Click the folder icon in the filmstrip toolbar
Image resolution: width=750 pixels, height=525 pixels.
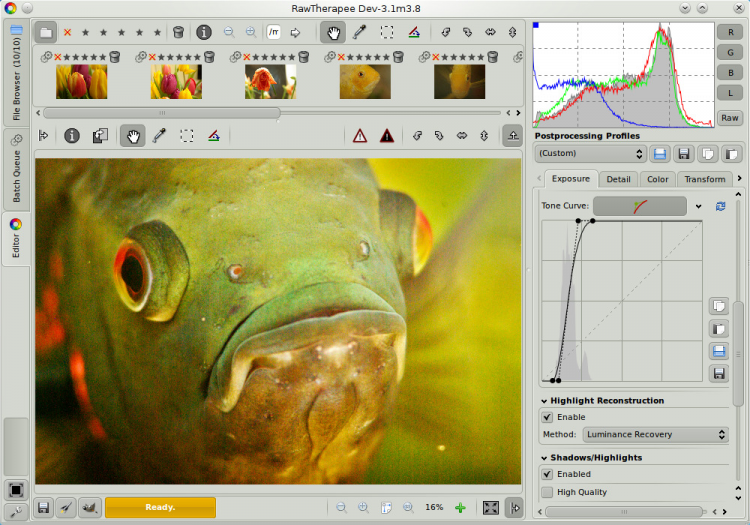pyautogui.click(x=46, y=33)
